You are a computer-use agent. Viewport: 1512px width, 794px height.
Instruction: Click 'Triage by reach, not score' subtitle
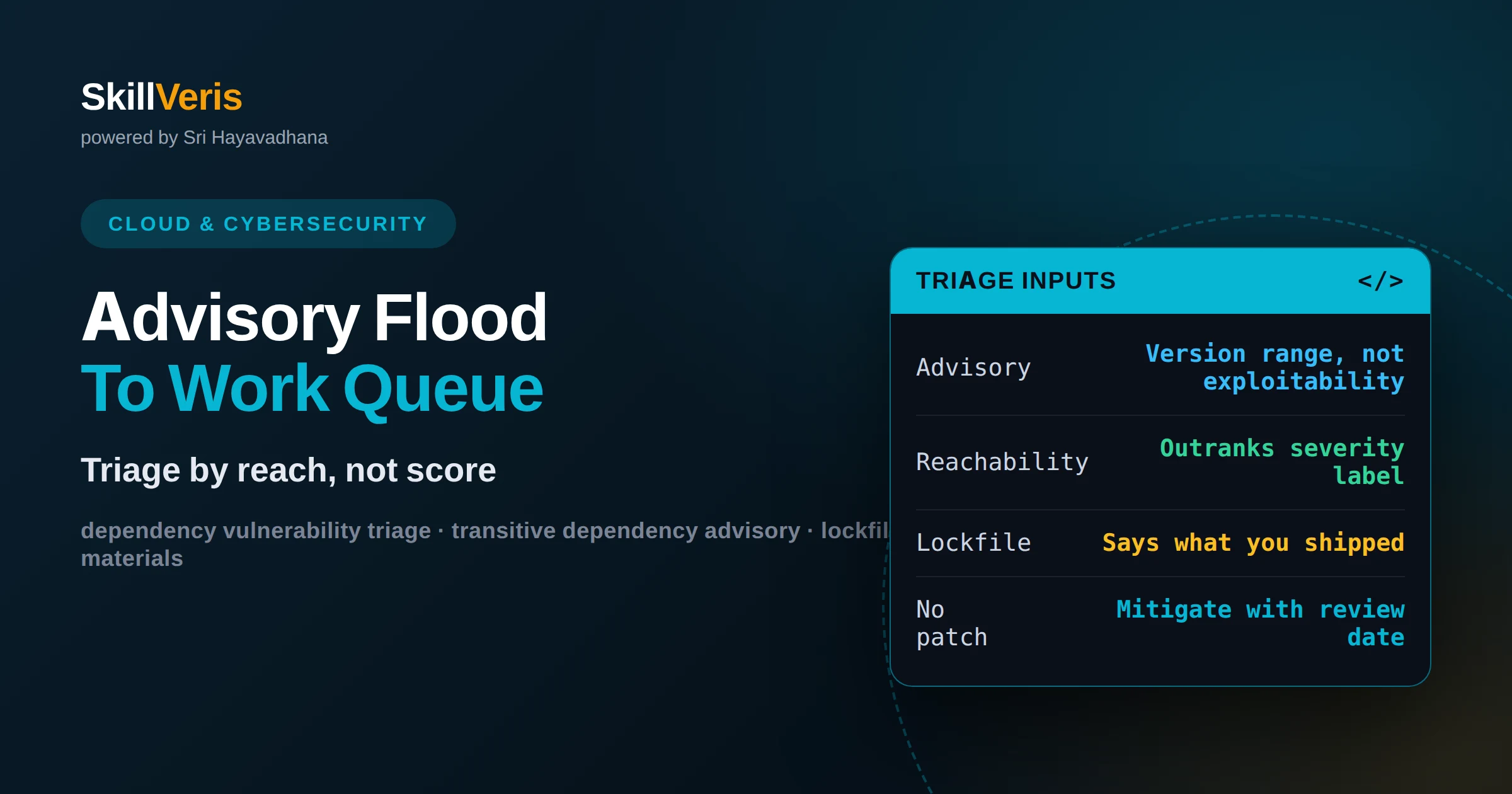pos(288,470)
